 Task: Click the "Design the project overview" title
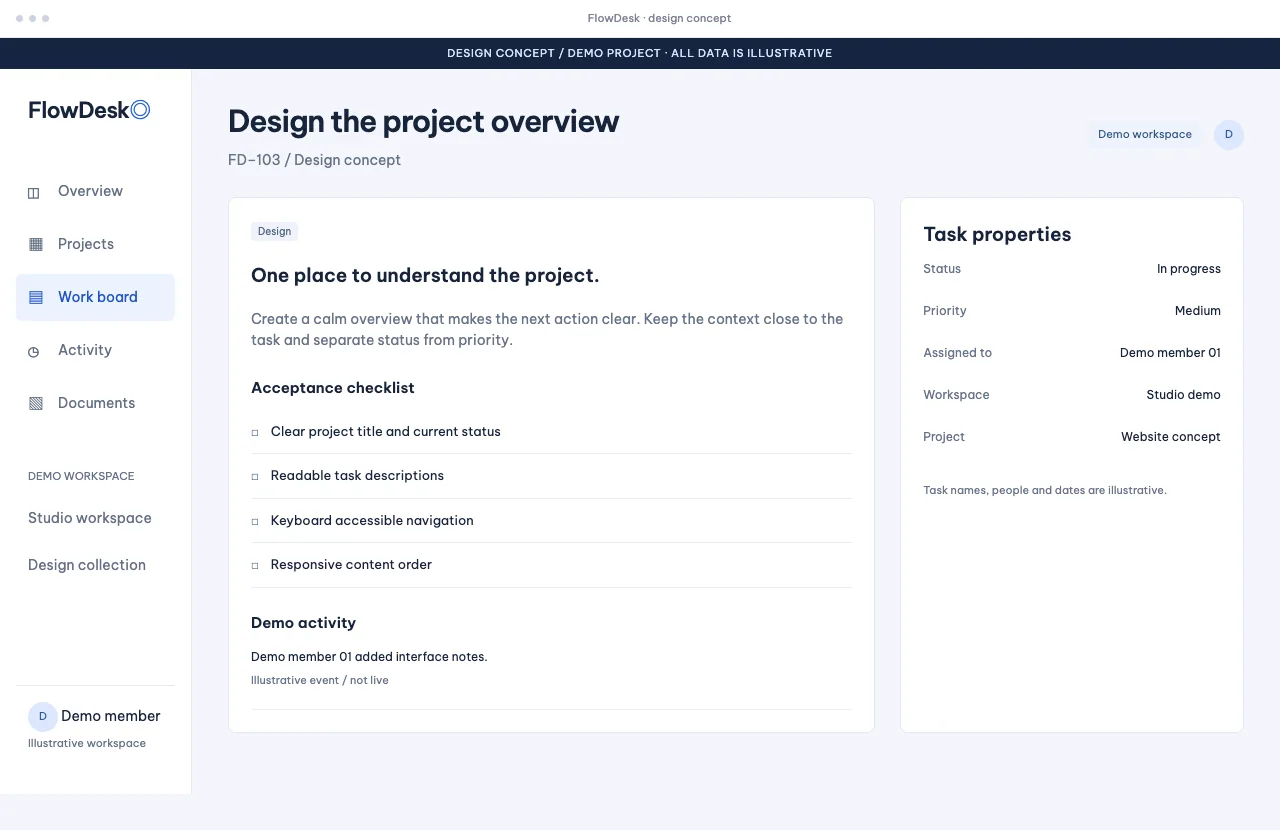click(424, 121)
